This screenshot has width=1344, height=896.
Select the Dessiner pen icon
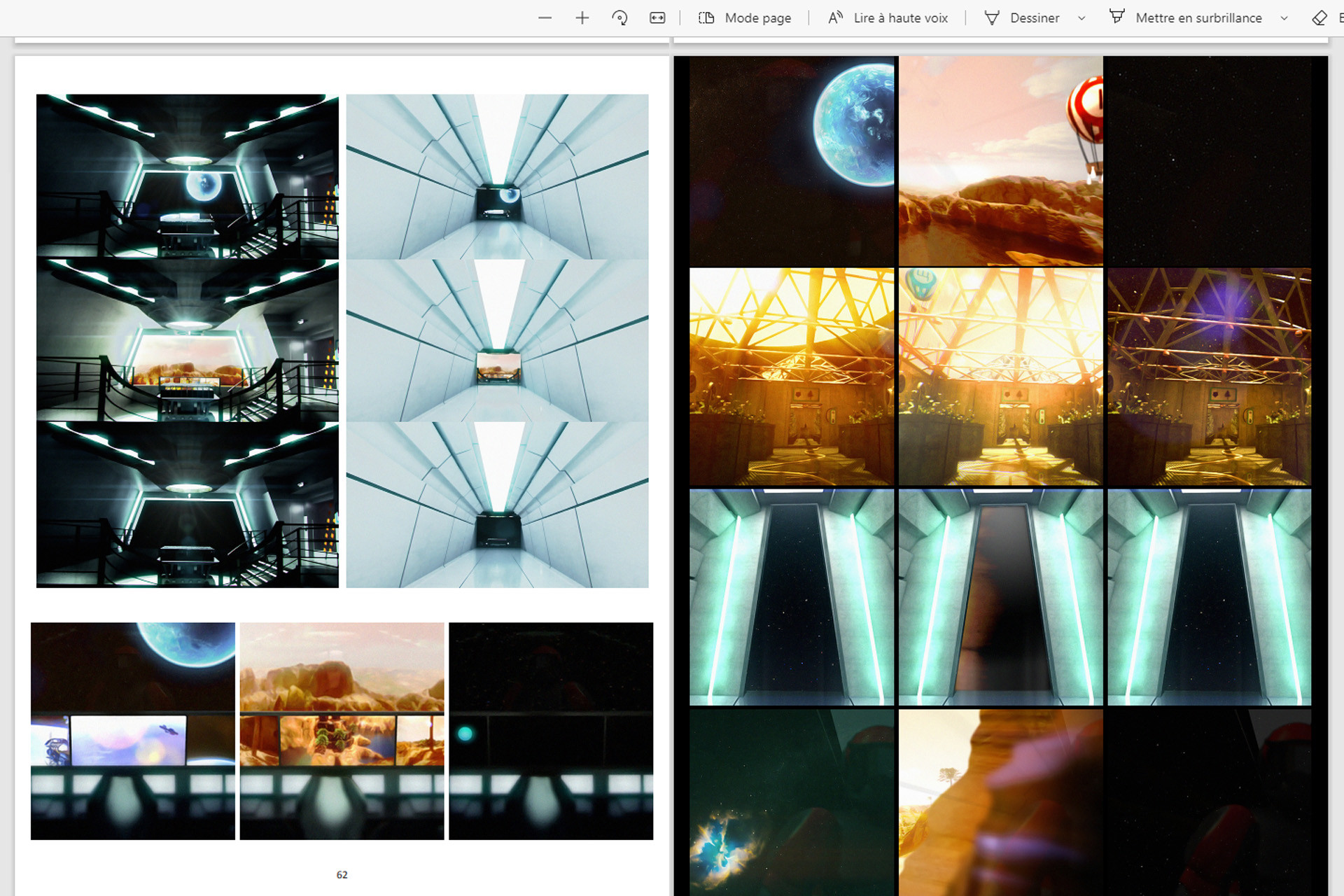pos(992,17)
